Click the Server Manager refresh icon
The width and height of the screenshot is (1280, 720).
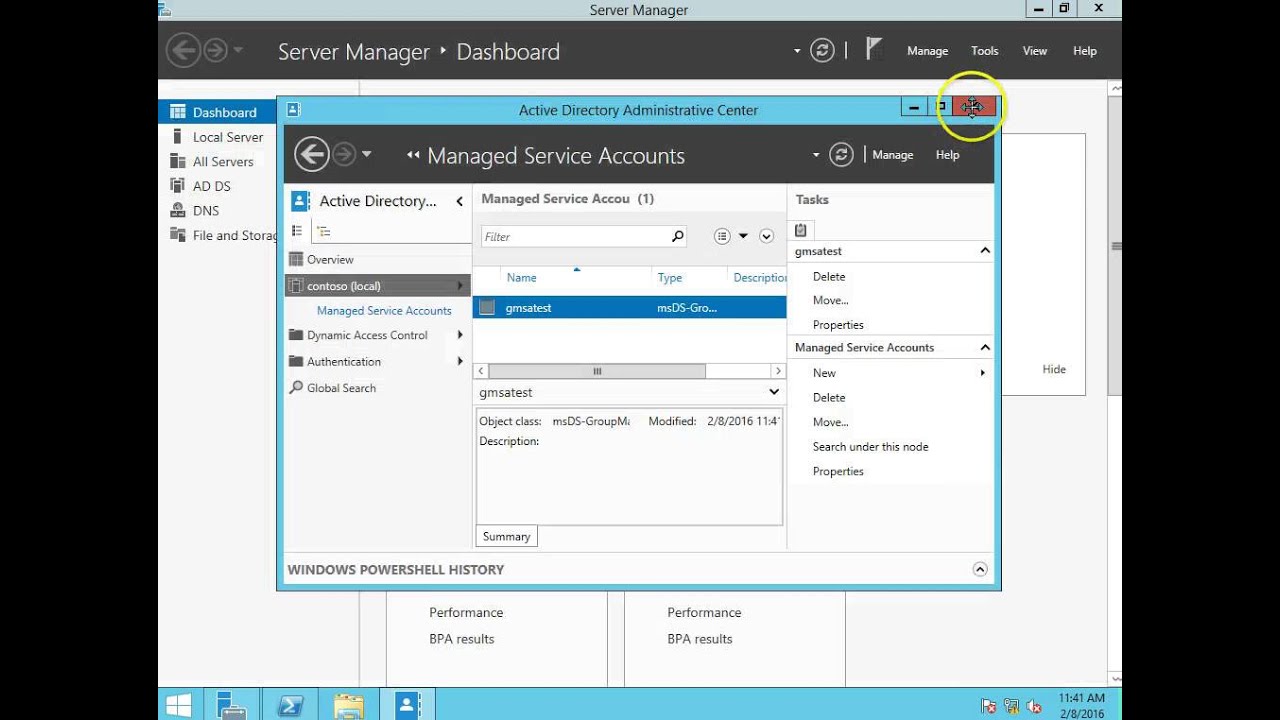[x=822, y=51]
